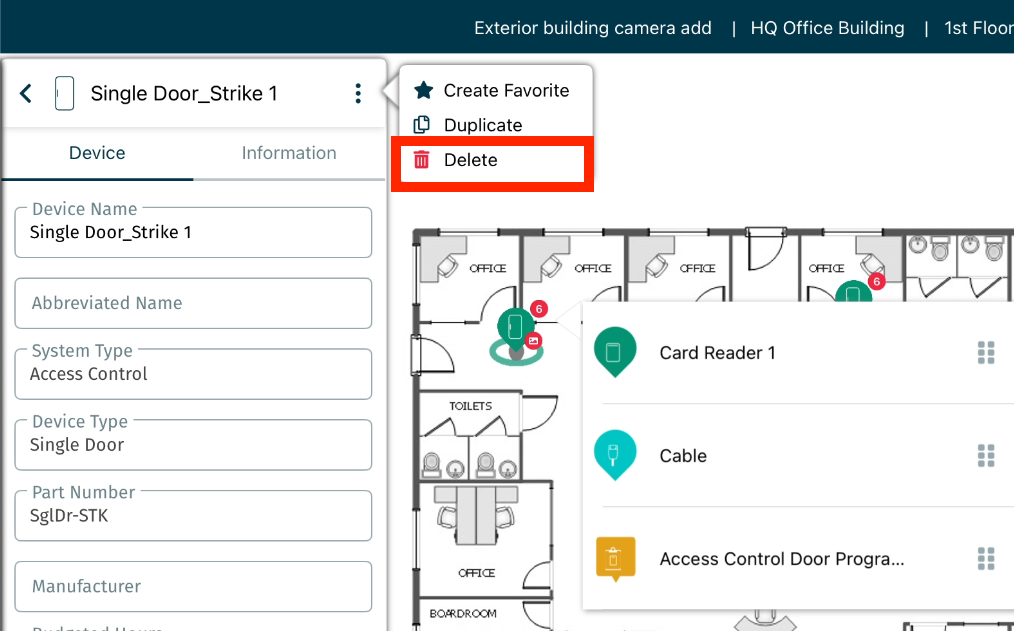Edit the Part Number field
Screen dimensions: 1014x631
(x=193, y=515)
